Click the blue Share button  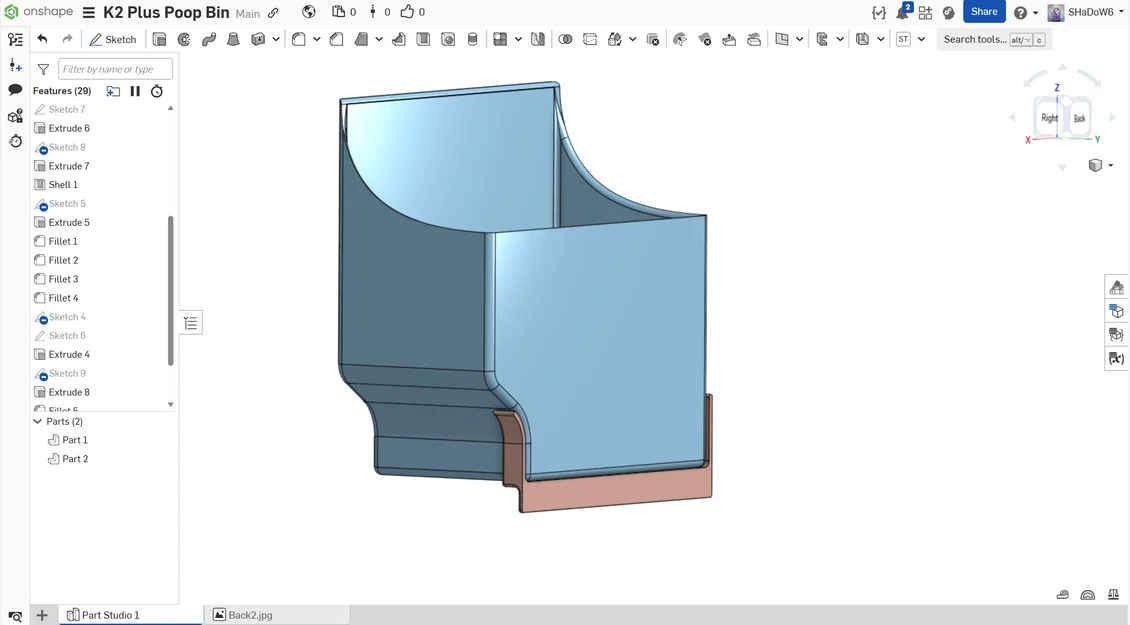pyautogui.click(x=984, y=12)
